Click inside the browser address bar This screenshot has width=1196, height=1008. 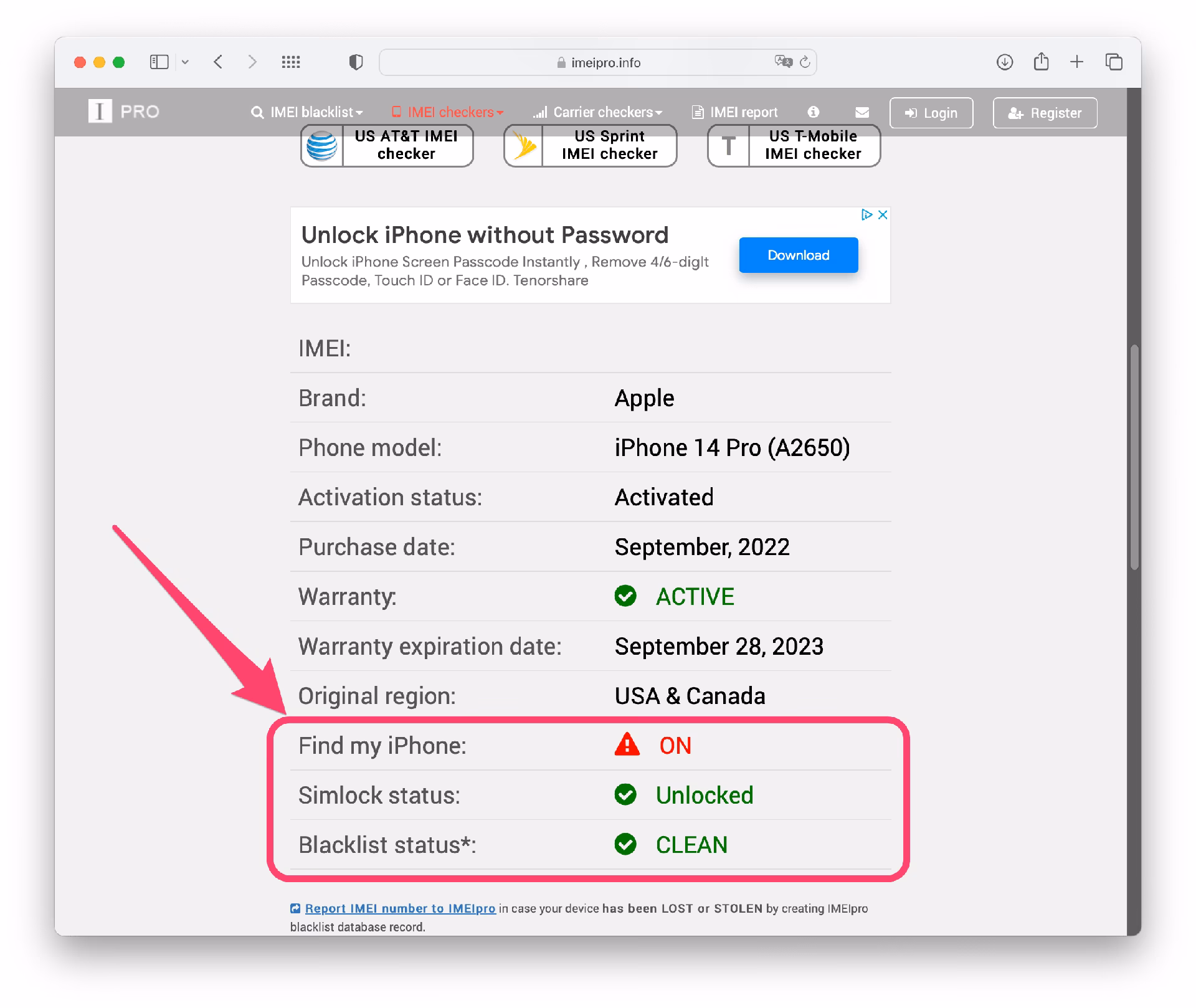point(597,62)
